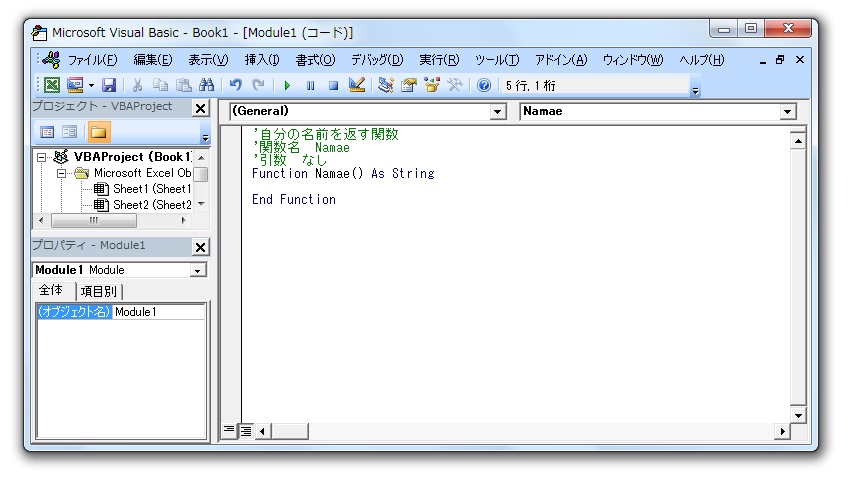Collapse the VBAProject (Book1) tree node
The image size is (852, 482).
41,158
